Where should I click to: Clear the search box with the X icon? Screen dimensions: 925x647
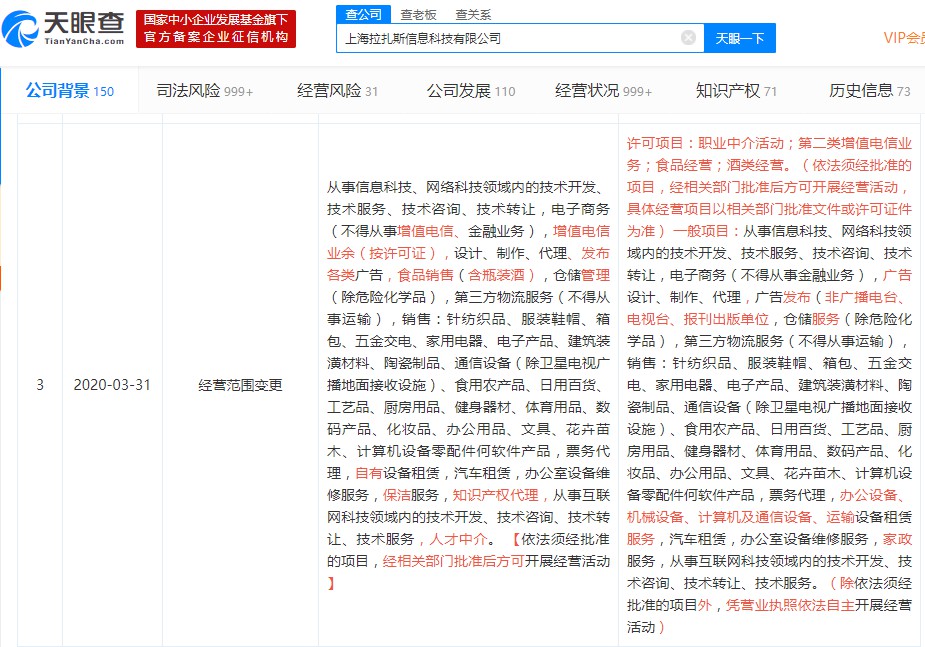[x=688, y=38]
